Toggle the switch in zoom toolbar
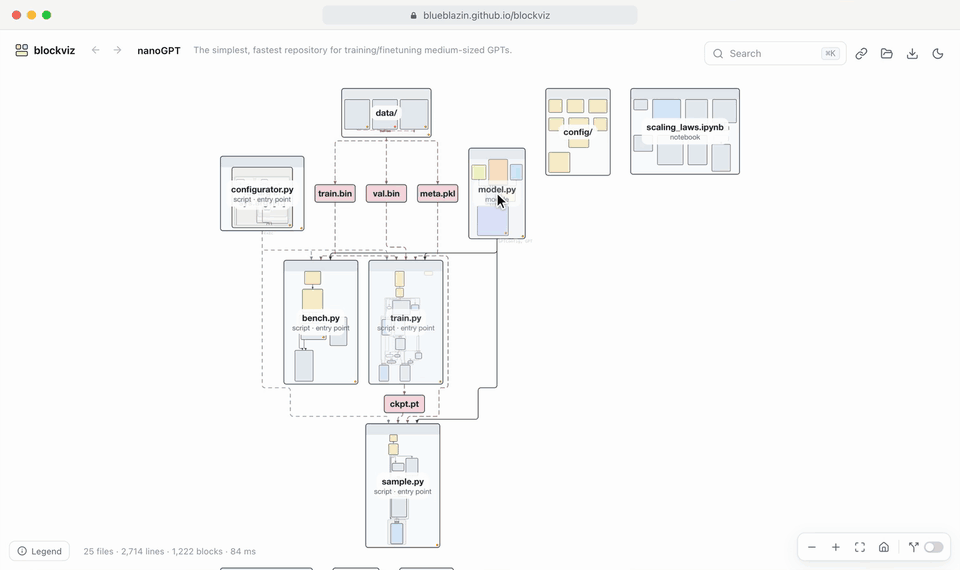Screen dimensions: 960x570 pyautogui.click(x=934, y=547)
